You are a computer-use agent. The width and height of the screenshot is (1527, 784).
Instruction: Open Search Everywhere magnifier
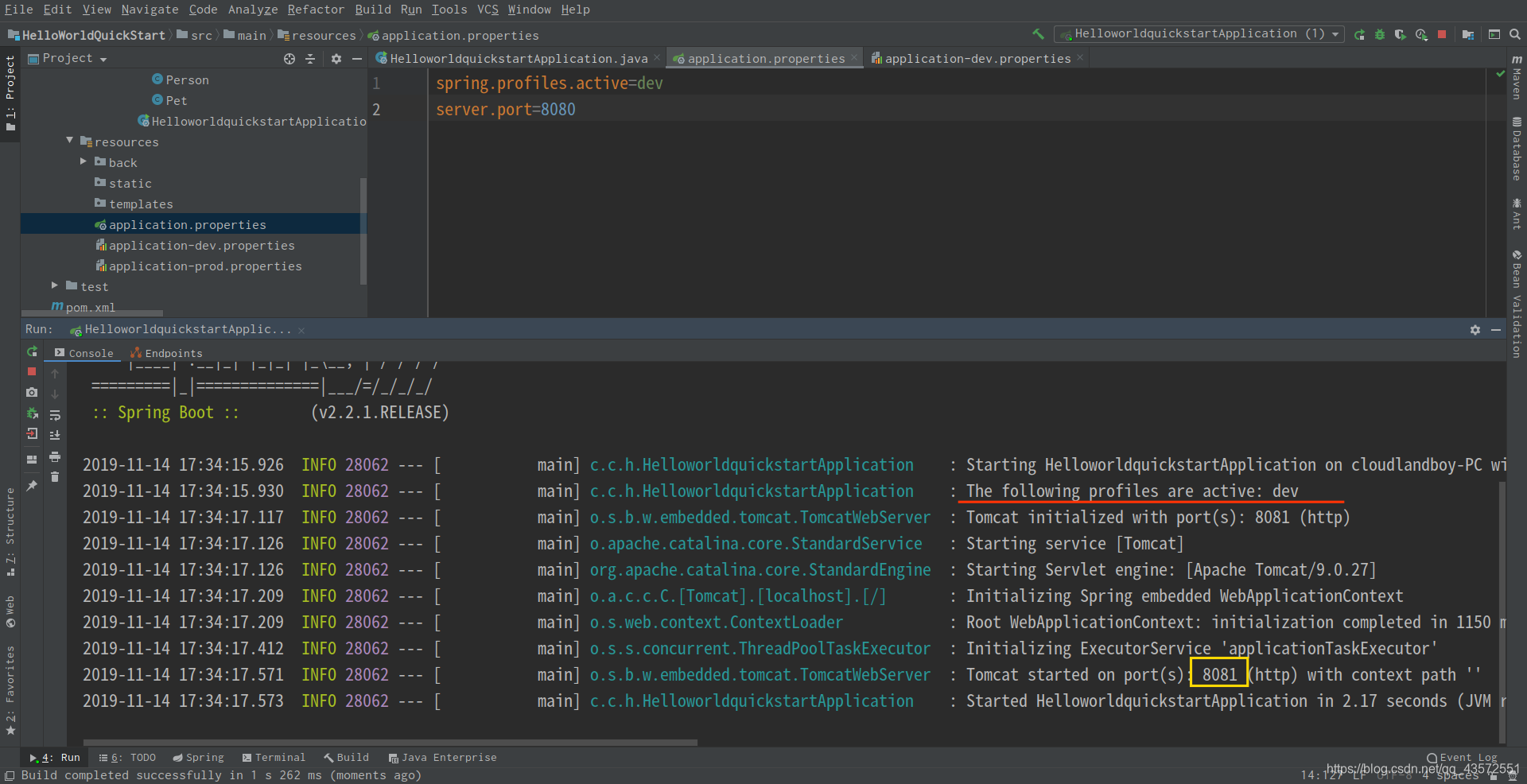click(1515, 34)
